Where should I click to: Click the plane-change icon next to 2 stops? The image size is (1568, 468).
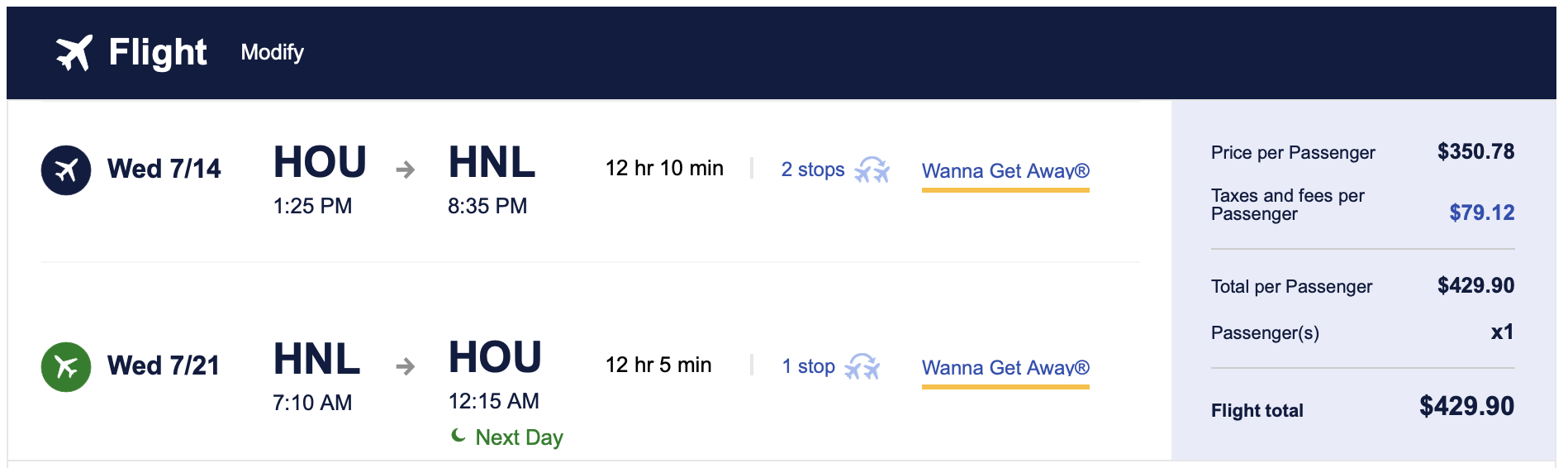point(872,170)
